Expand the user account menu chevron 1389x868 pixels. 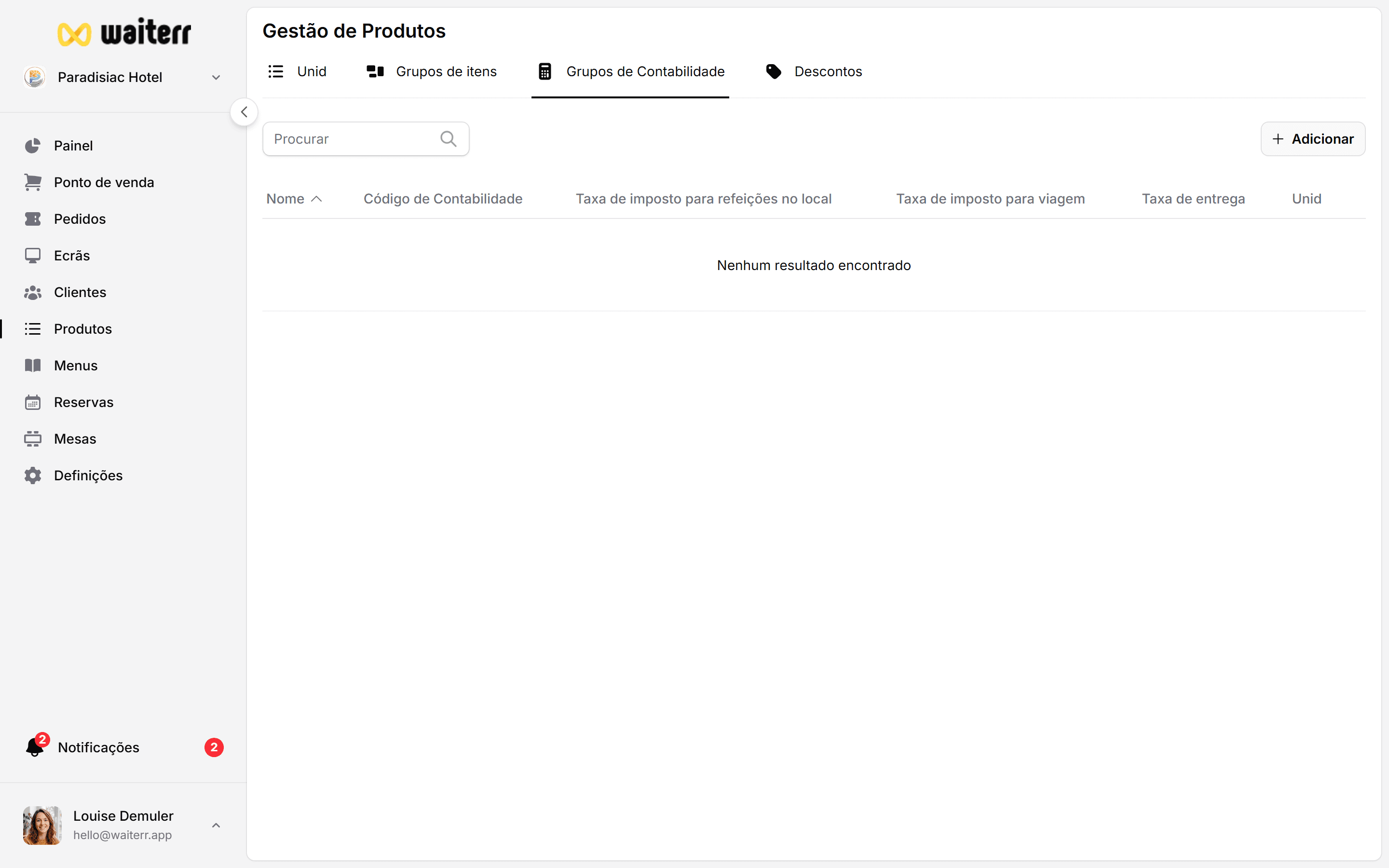pos(216,826)
